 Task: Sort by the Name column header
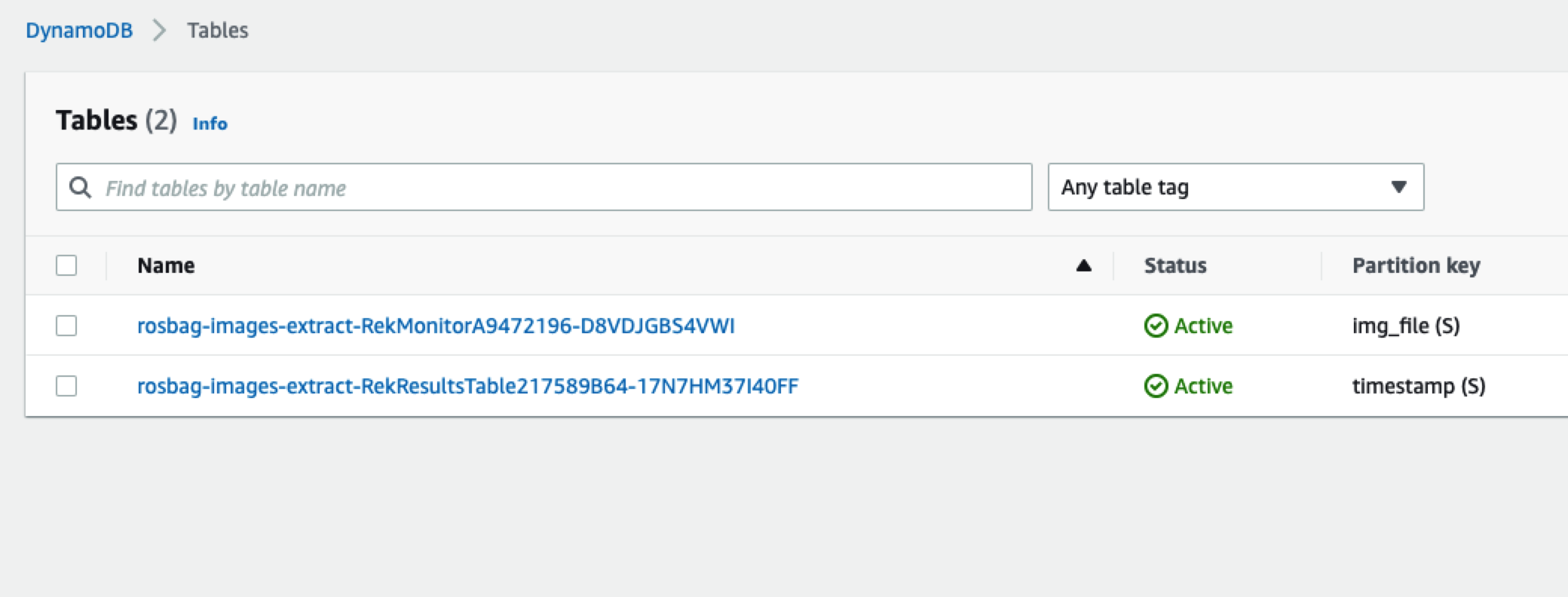click(x=166, y=265)
